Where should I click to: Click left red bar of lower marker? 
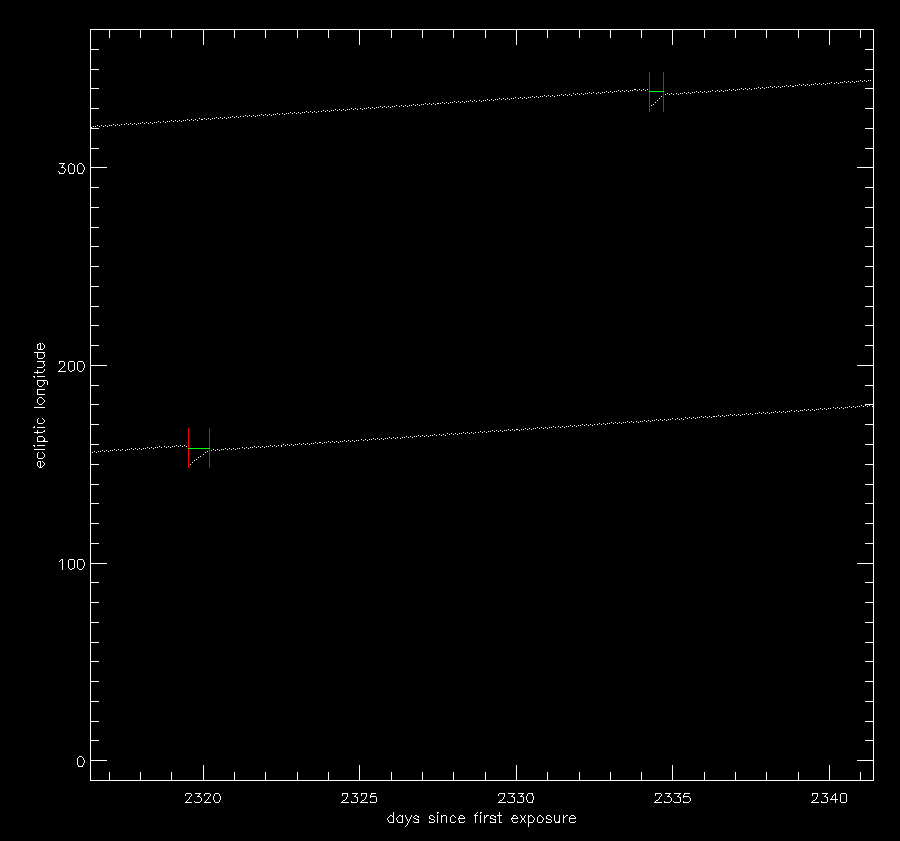pos(188,448)
